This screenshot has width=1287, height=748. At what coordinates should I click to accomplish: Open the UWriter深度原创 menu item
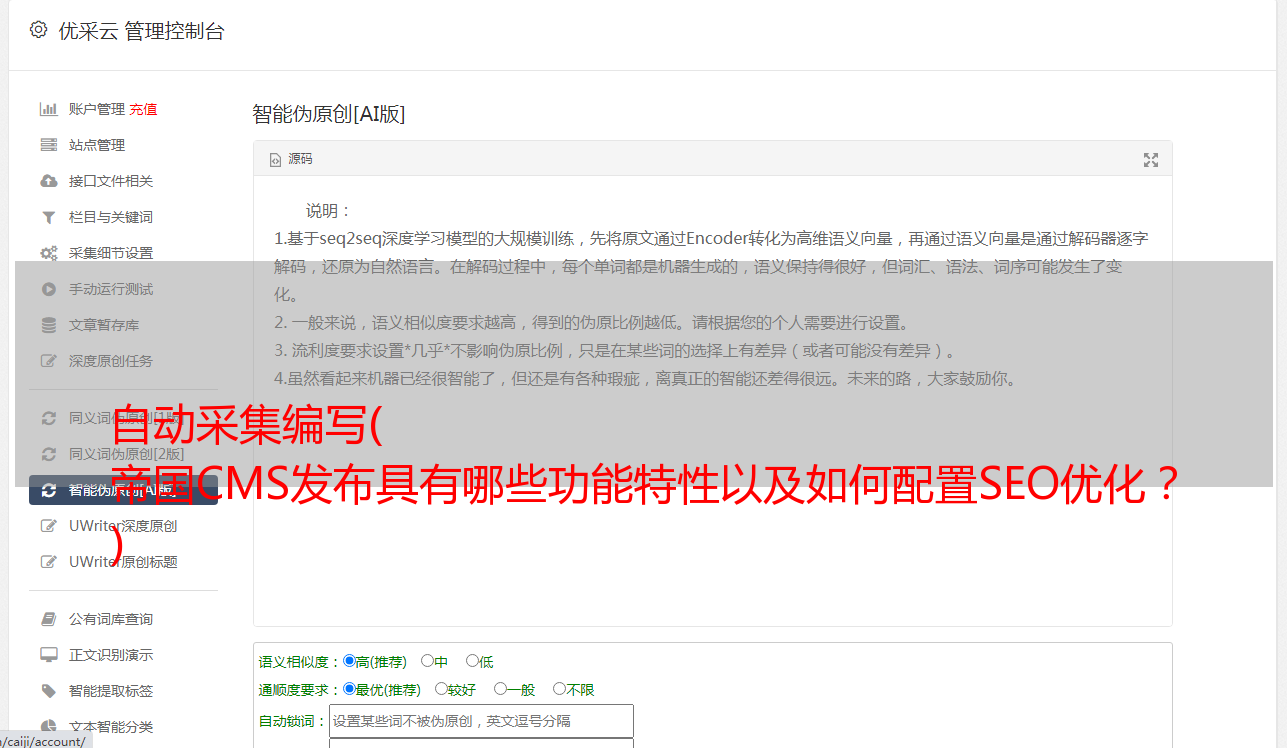pyautogui.click(x=123, y=526)
